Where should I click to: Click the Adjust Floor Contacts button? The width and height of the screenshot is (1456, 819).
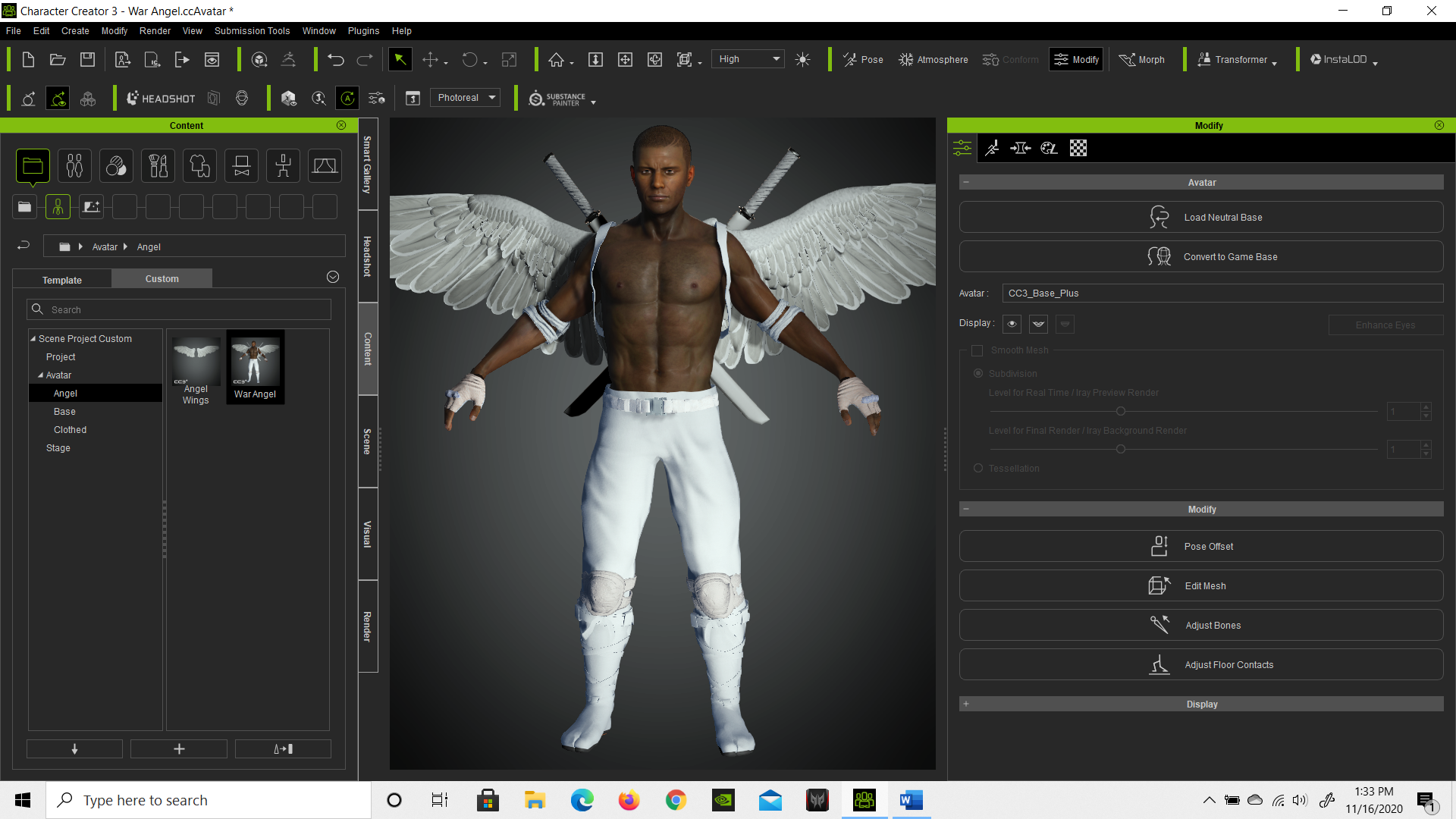coord(1201,665)
